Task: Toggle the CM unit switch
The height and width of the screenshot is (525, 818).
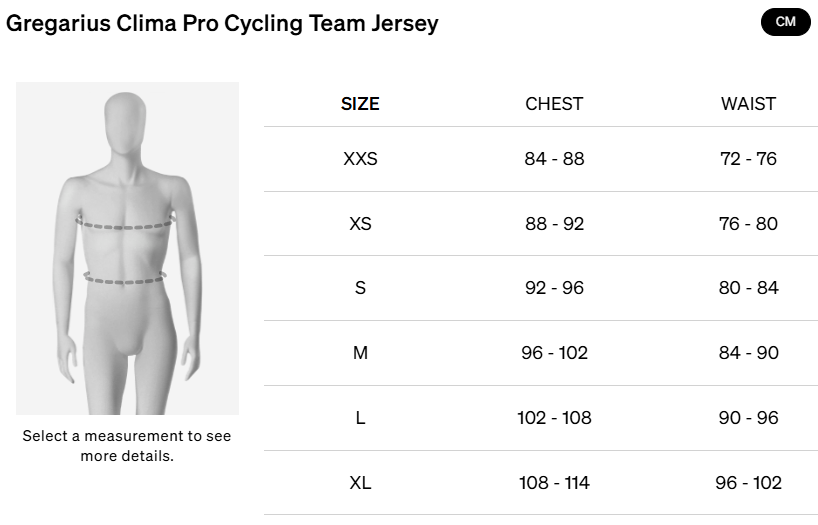Action: tap(785, 22)
